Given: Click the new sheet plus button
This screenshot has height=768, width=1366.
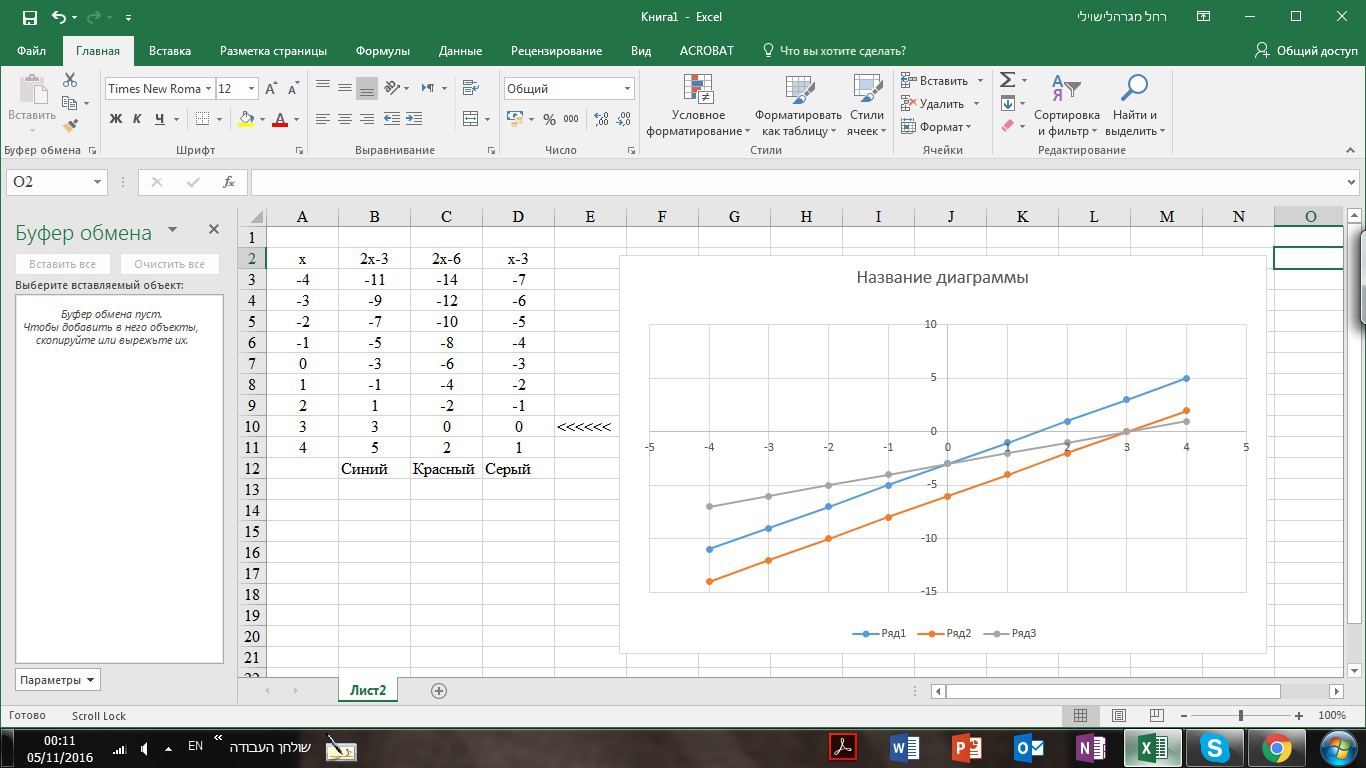Looking at the screenshot, I should coord(438,690).
